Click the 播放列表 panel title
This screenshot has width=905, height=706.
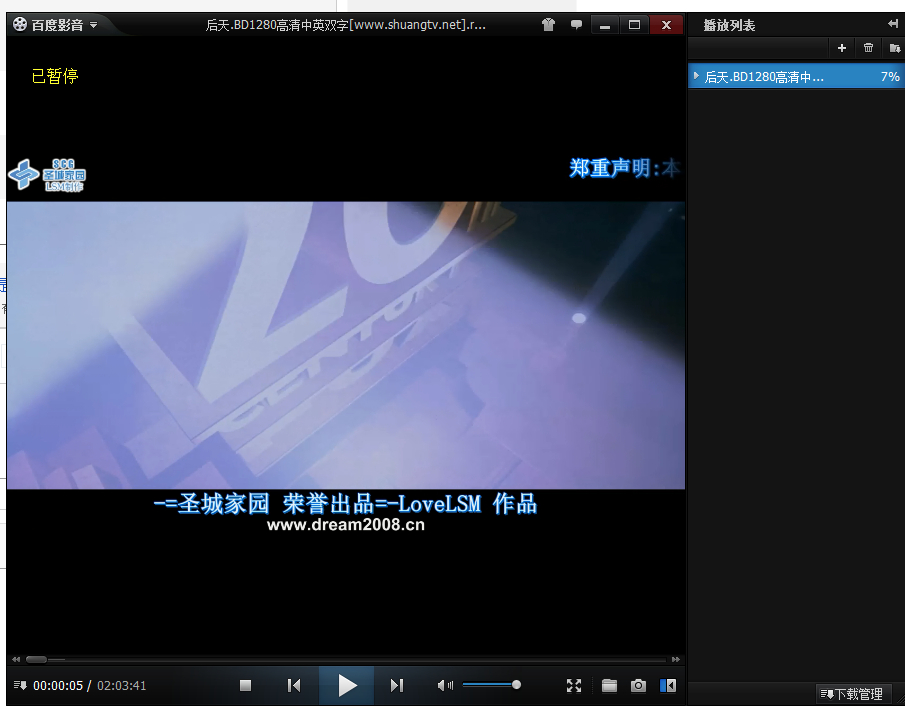click(x=729, y=25)
